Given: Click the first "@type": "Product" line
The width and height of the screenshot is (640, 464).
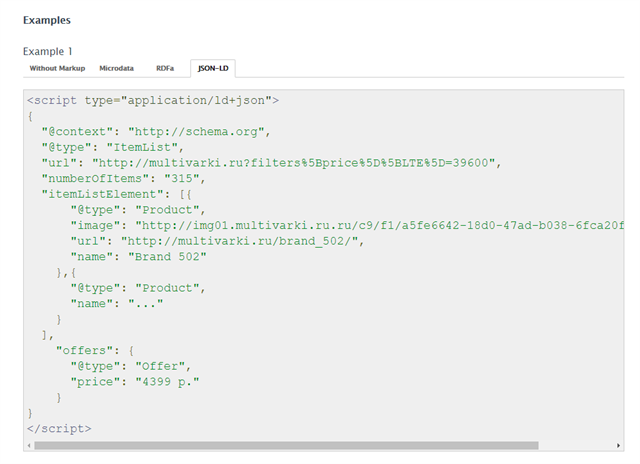Looking at the screenshot, I should coord(138,210).
